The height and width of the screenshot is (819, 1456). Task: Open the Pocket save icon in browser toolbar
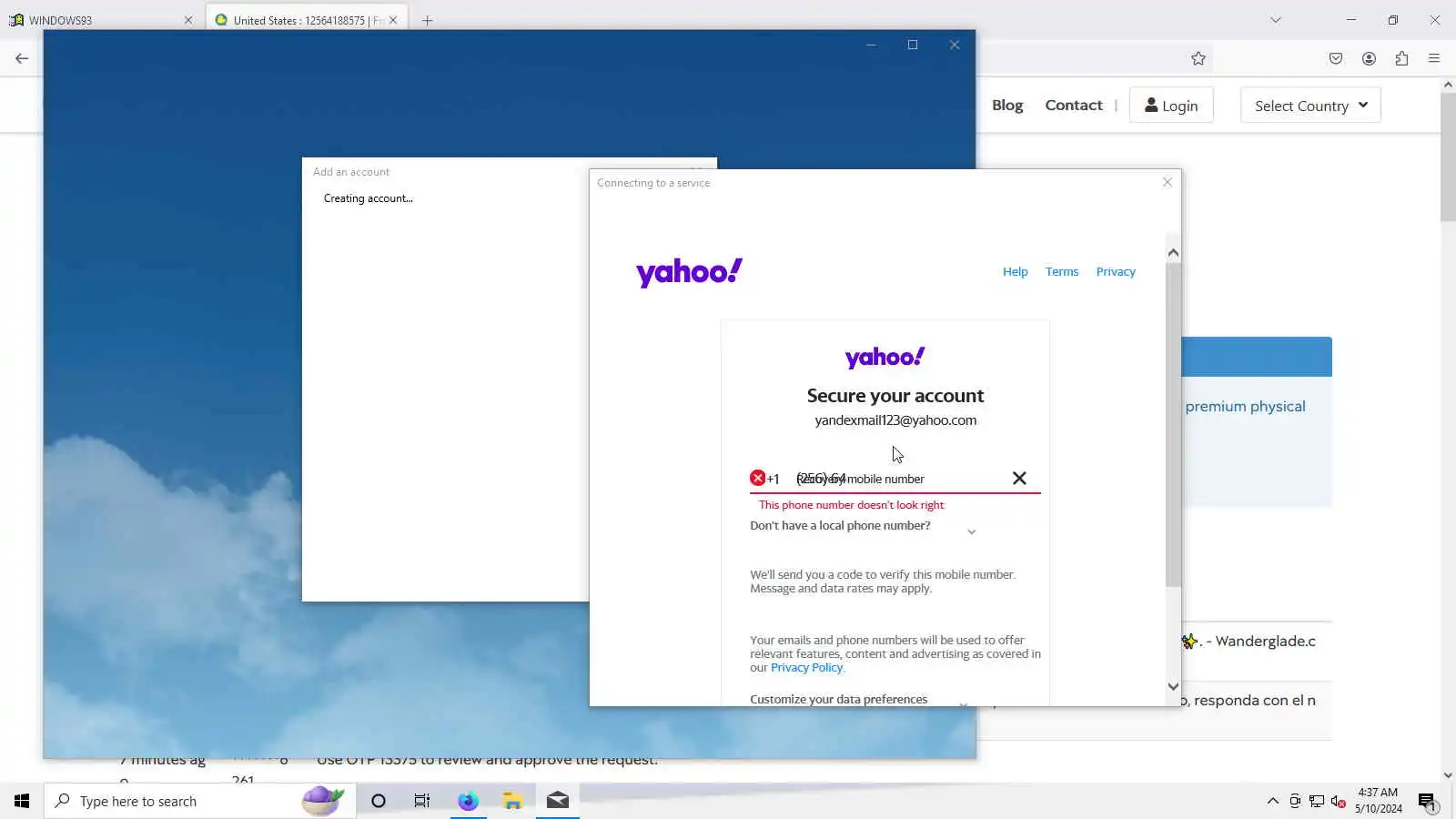[1336, 58]
